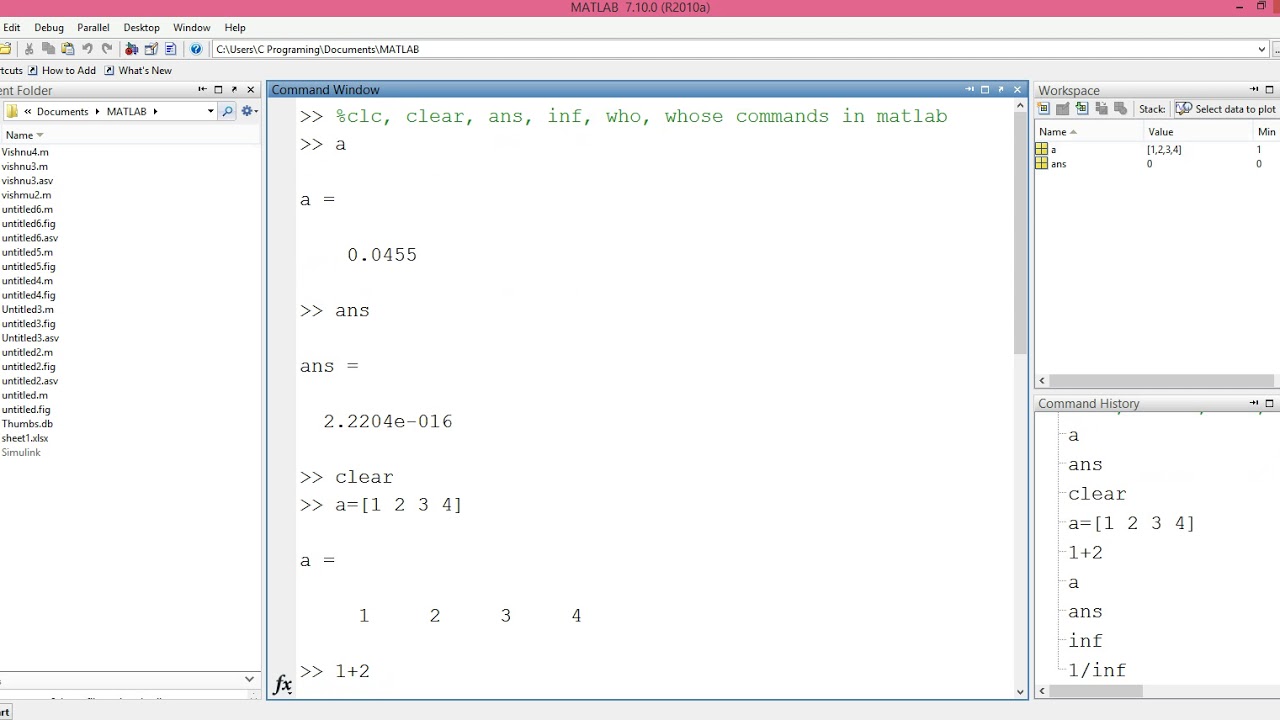Minimize the Command History panel
Screen dimensions: 1280x720
click(1254, 403)
